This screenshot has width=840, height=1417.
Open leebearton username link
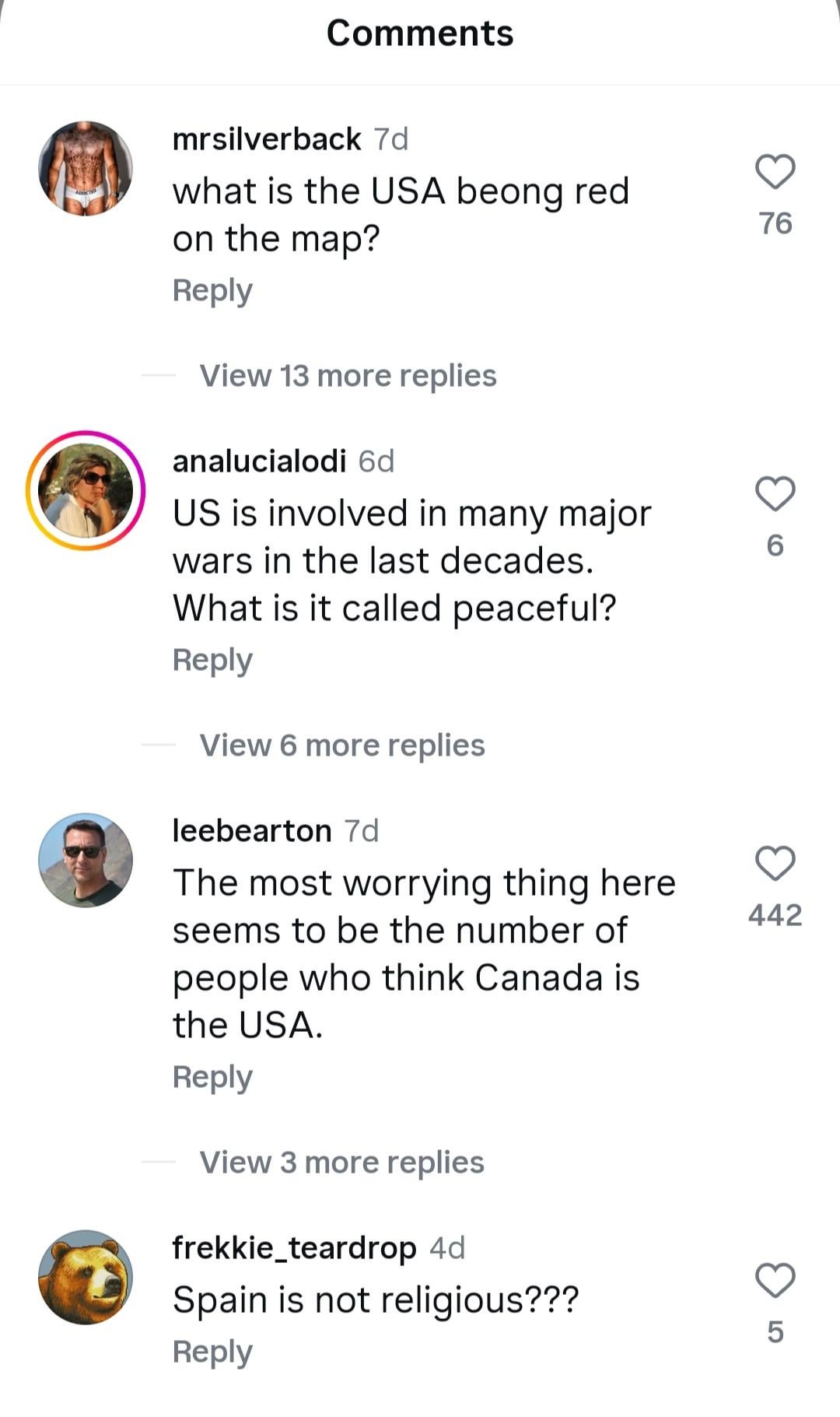[x=252, y=831]
